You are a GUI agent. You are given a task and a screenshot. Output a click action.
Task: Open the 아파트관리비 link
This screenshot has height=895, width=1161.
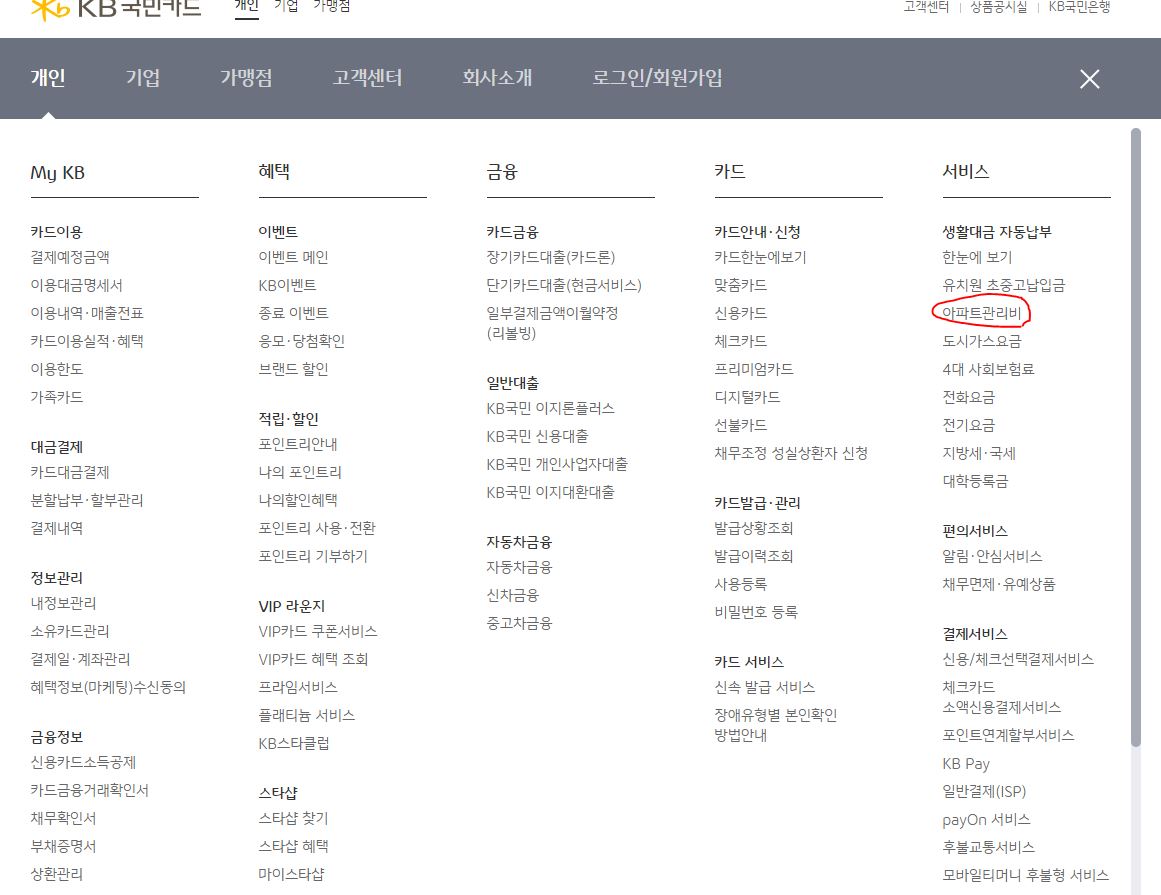pos(981,313)
